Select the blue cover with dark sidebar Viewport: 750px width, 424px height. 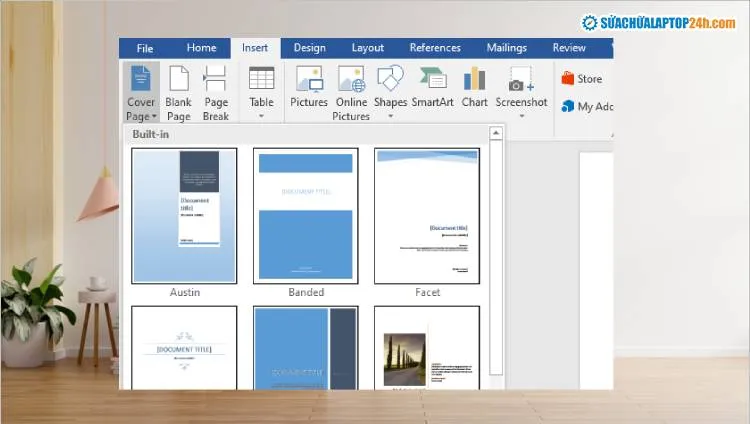click(x=306, y=348)
